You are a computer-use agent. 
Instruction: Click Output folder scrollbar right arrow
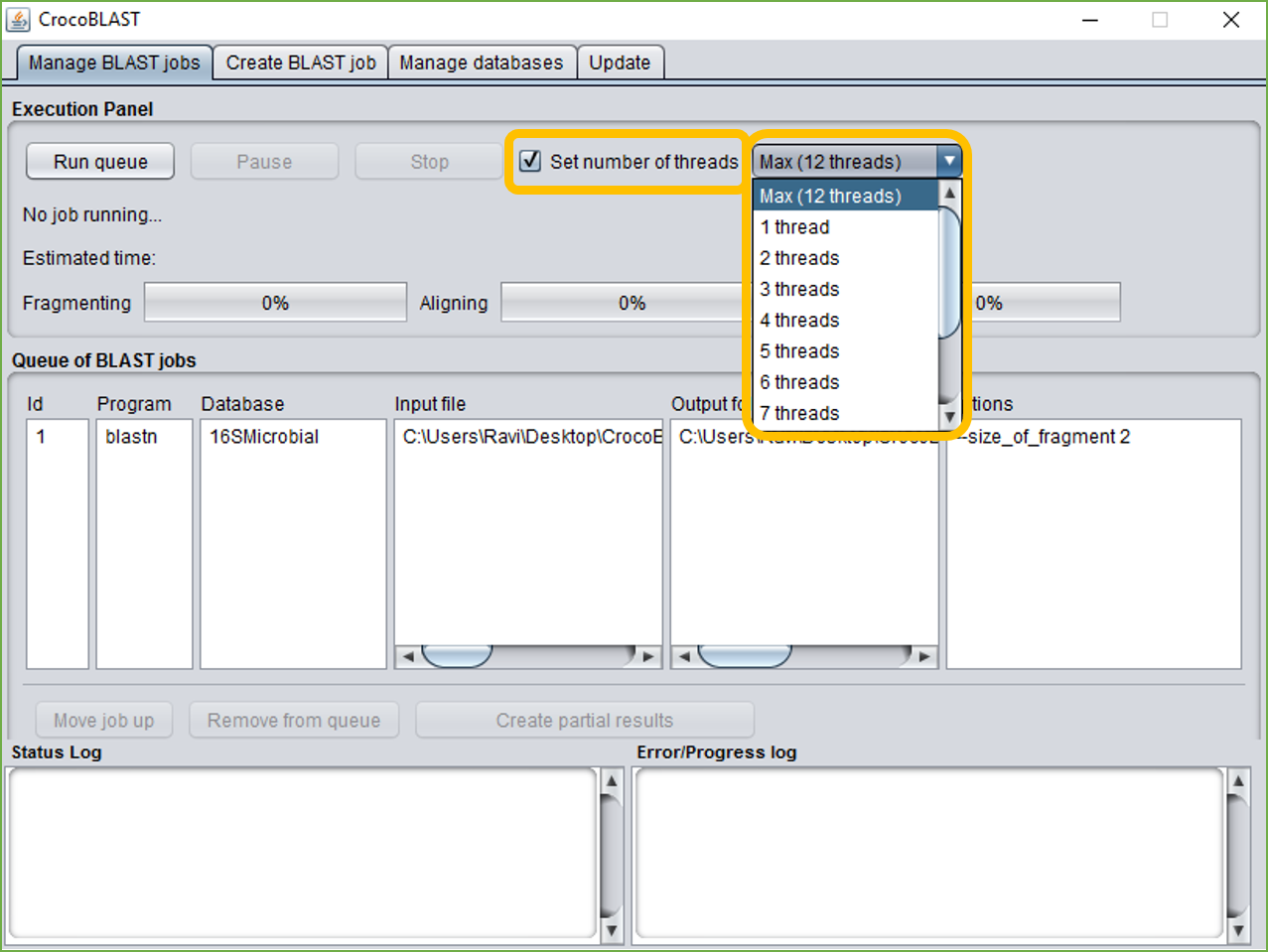tap(925, 656)
